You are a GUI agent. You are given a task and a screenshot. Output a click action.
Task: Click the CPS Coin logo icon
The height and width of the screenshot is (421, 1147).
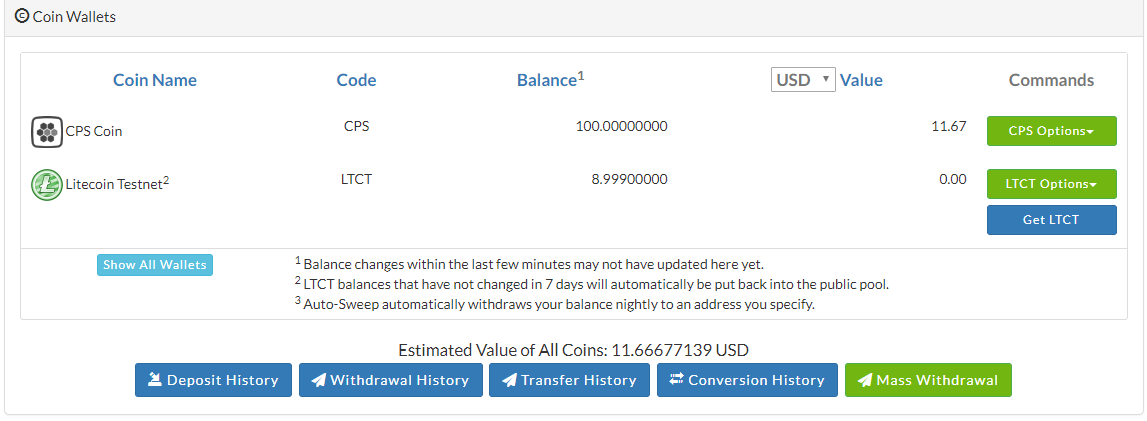coord(46,131)
